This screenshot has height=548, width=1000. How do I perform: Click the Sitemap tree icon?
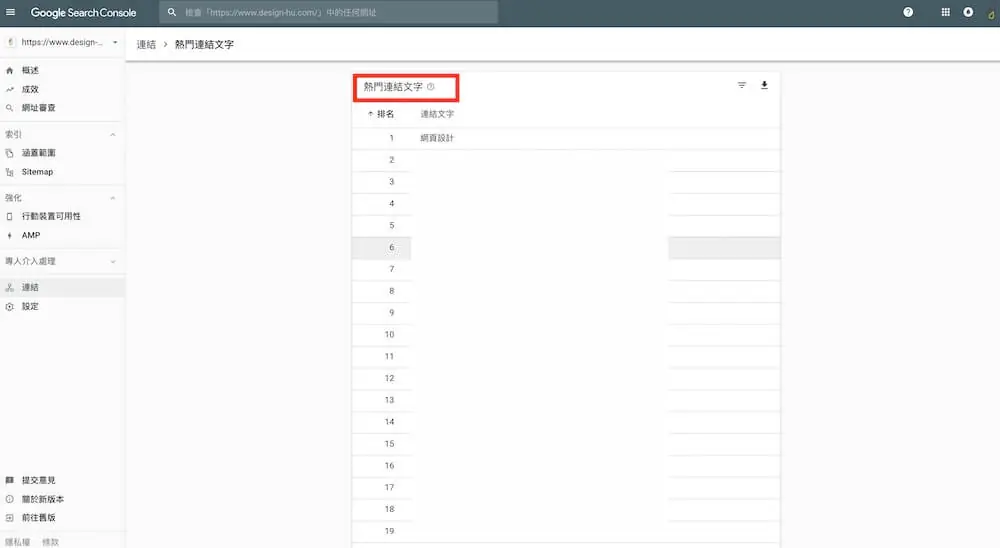point(10,172)
